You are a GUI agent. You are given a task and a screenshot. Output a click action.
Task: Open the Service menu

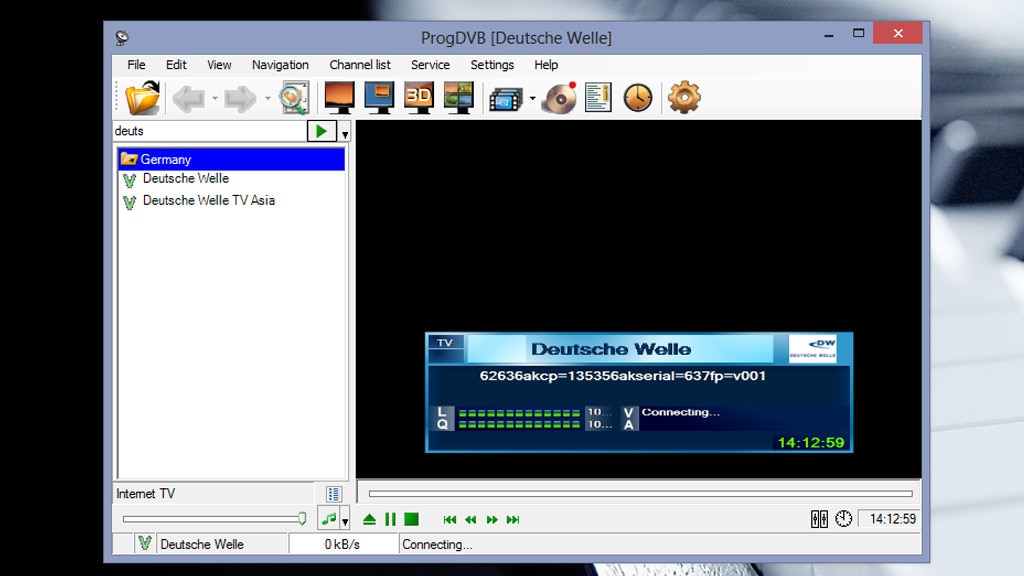point(430,65)
